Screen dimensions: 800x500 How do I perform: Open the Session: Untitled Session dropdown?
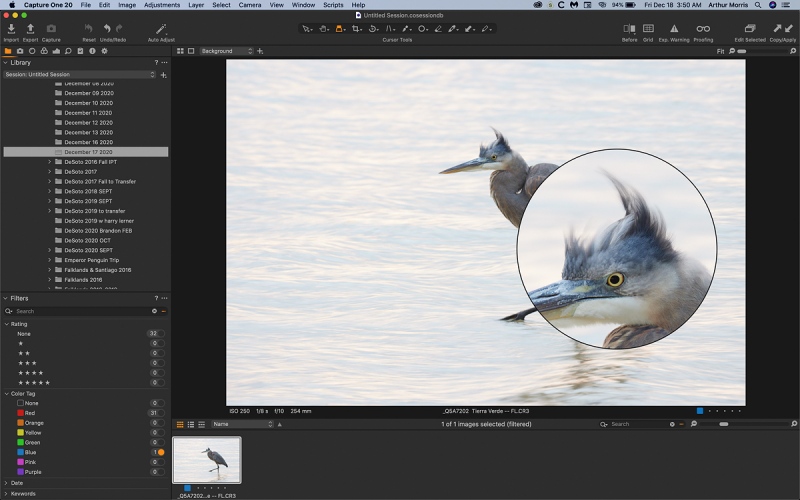click(79, 74)
